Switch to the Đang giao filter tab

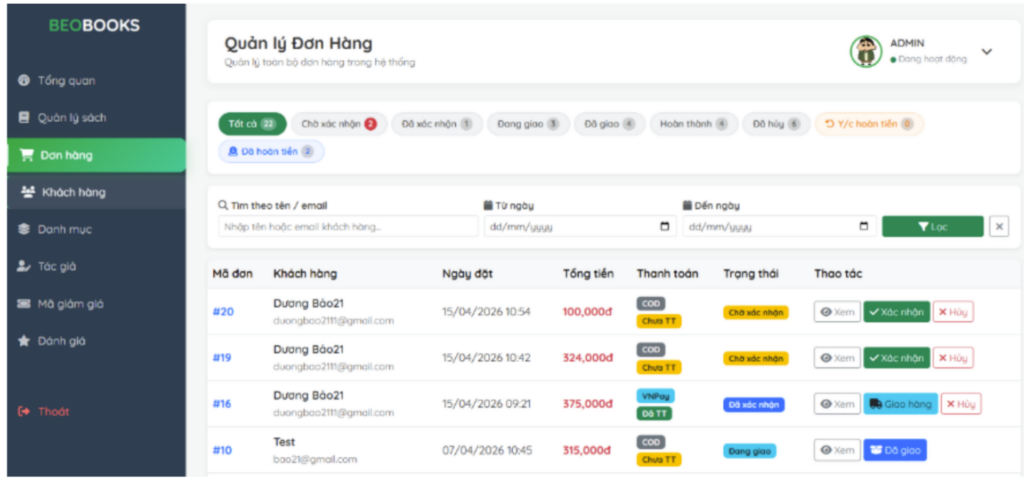point(528,124)
